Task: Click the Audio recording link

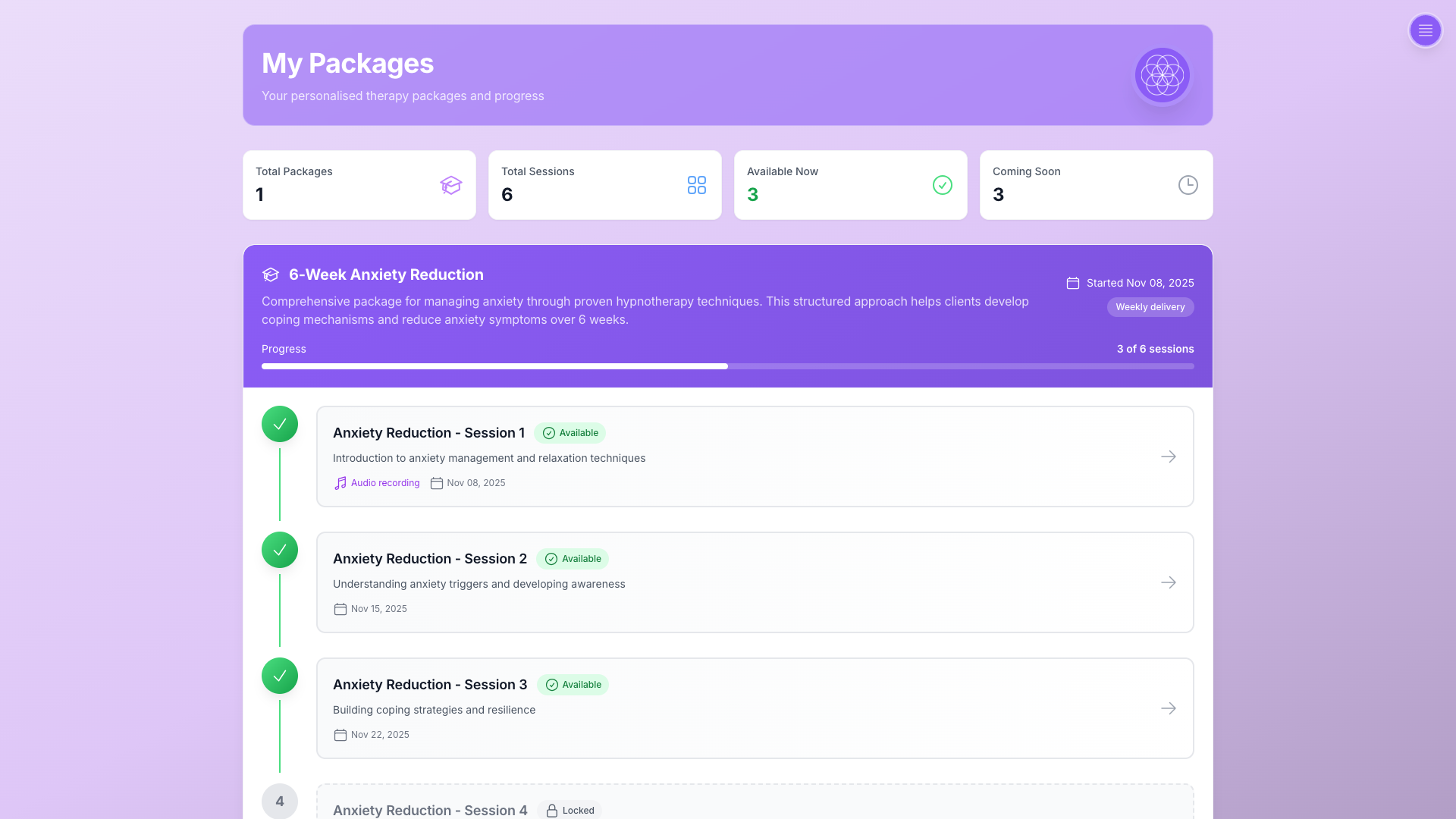Action: pos(384,483)
